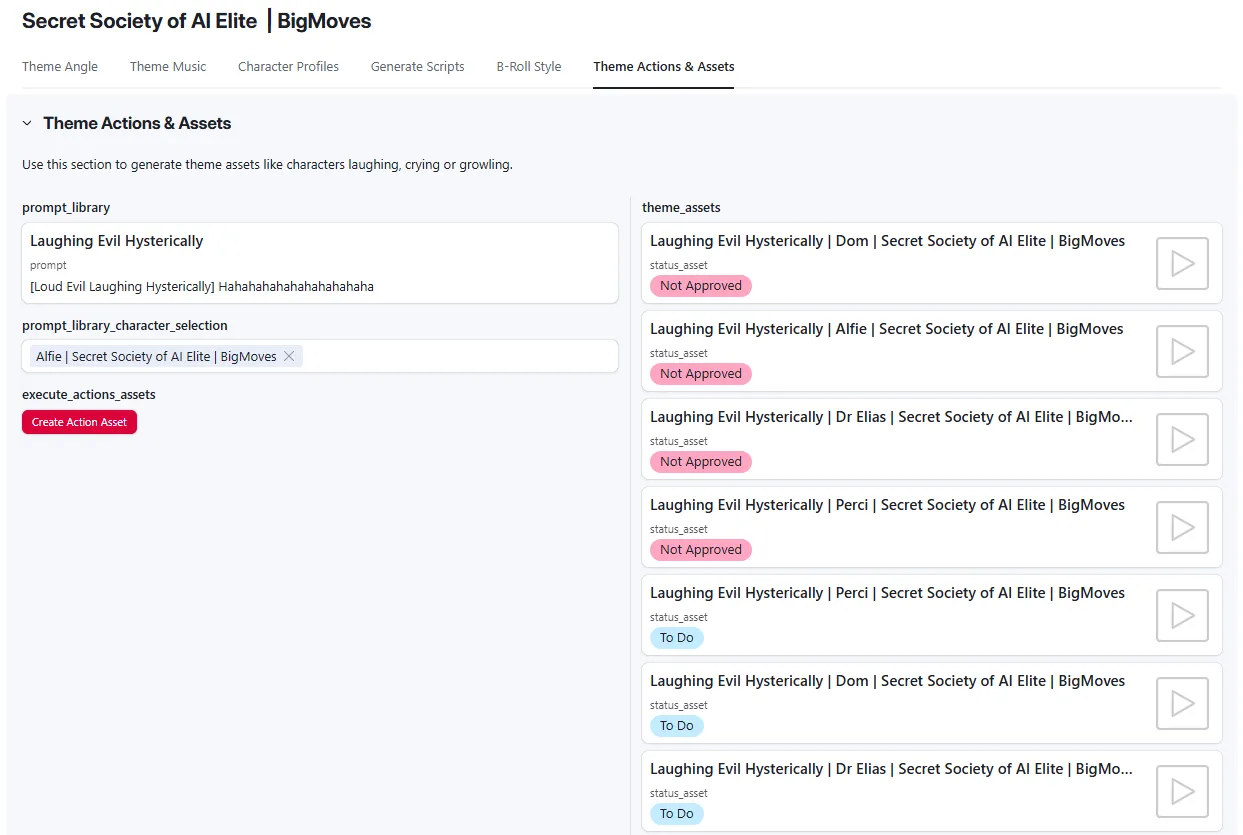Open the Not Approved Dr Elias asset title
This screenshot has width=1243, height=835.
click(891, 417)
